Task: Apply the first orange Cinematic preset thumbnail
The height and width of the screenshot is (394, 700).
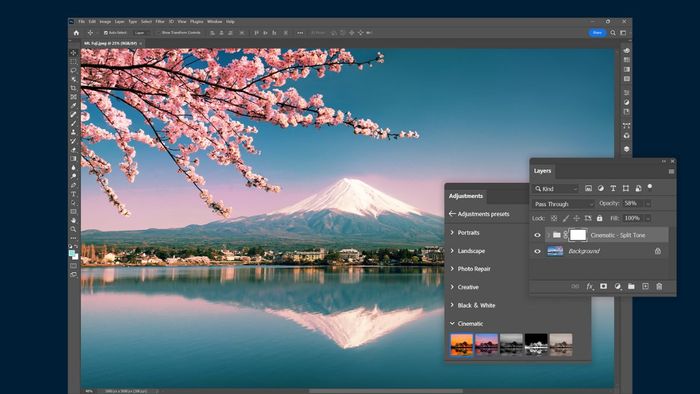Action: click(462, 344)
